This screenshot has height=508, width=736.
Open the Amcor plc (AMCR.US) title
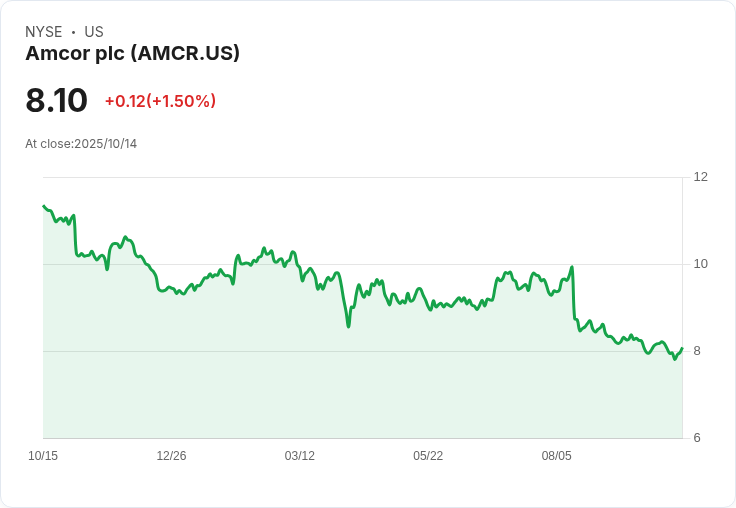coord(132,54)
